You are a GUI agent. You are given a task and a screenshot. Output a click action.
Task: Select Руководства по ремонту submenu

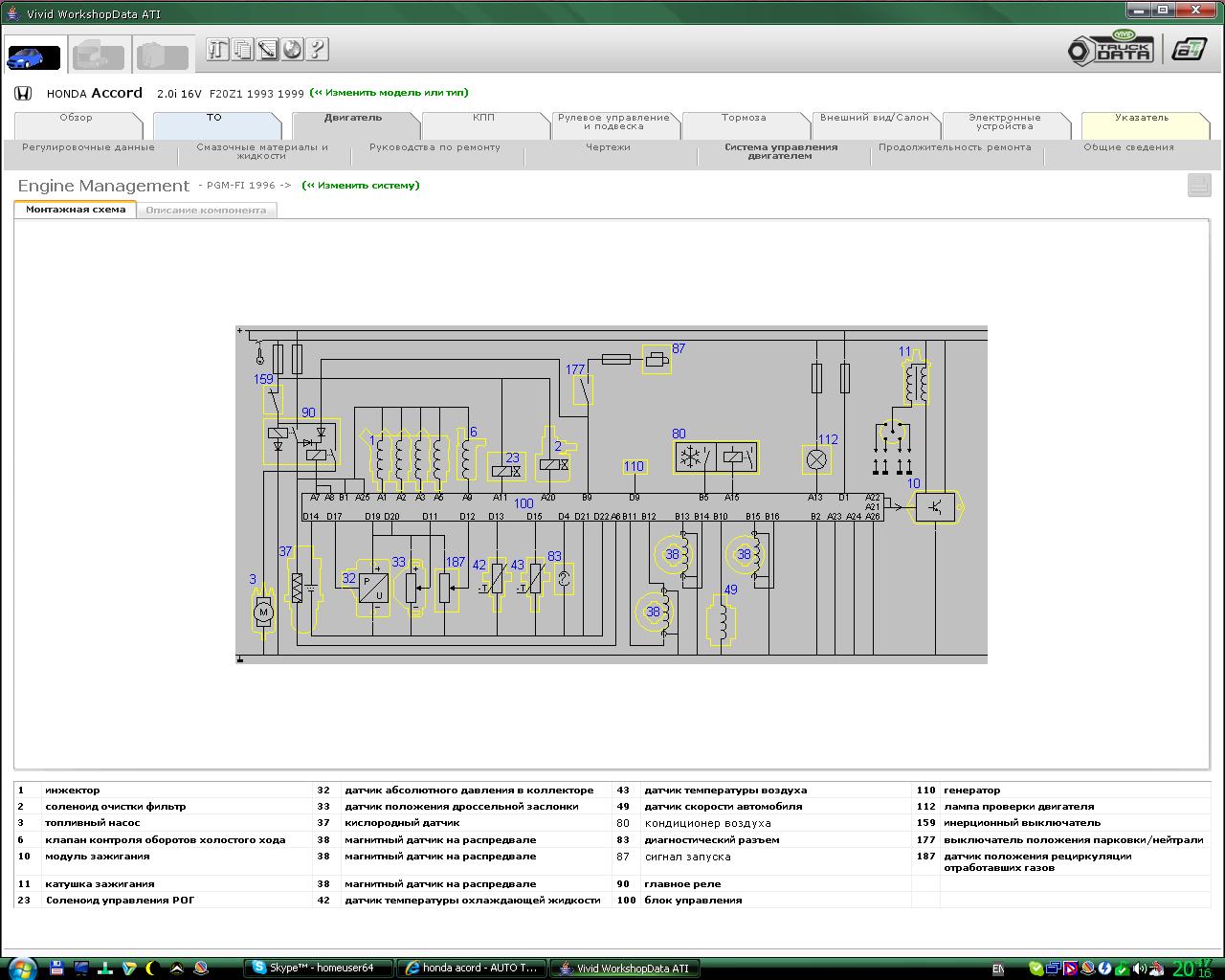coord(434,148)
